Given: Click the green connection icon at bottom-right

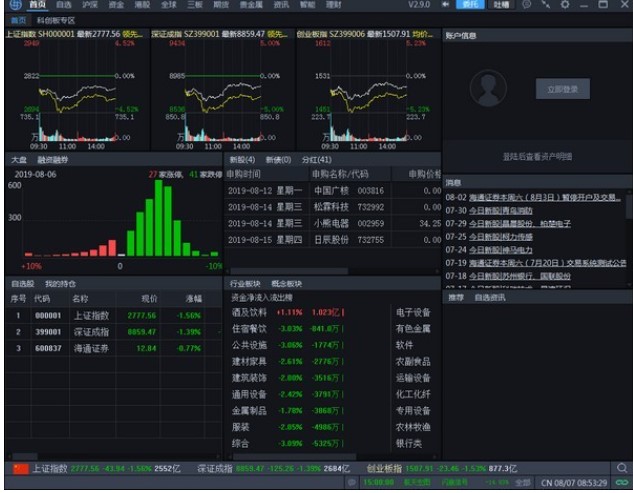Looking at the screenshot, I should (620, 483).
